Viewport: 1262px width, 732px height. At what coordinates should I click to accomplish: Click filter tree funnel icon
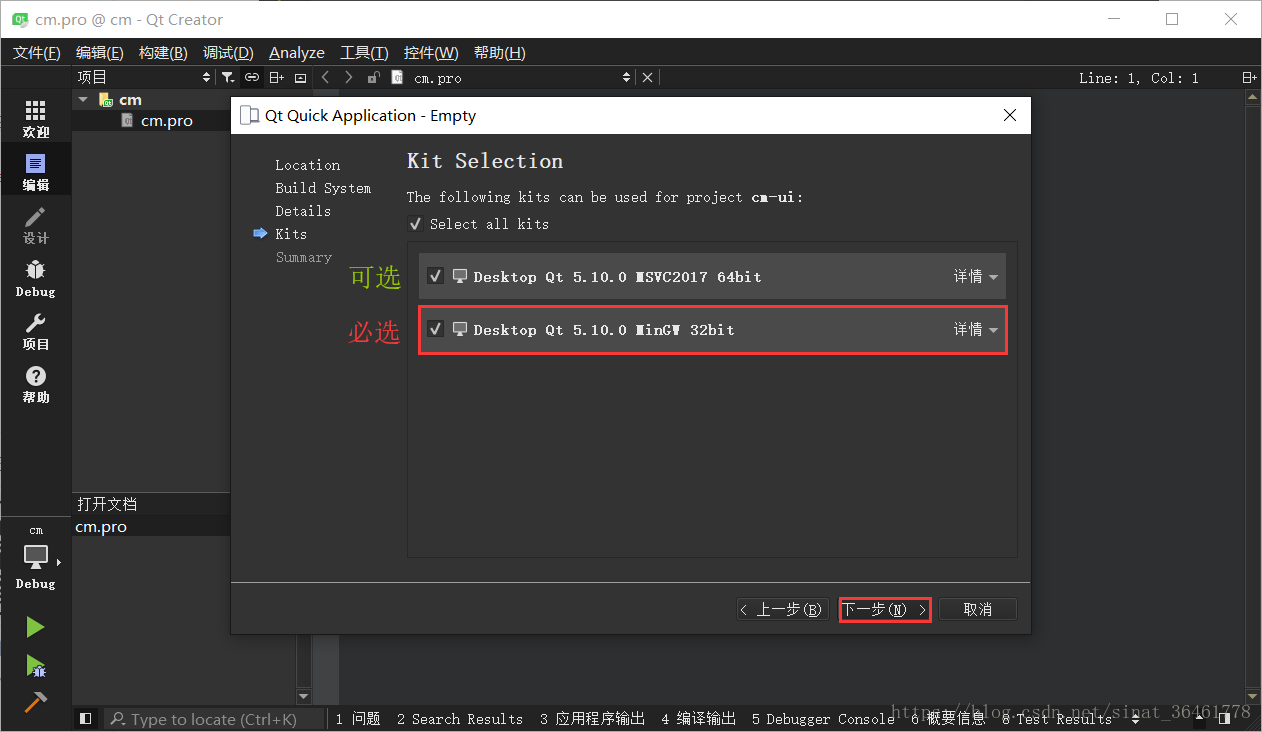[x=228, y=77]
